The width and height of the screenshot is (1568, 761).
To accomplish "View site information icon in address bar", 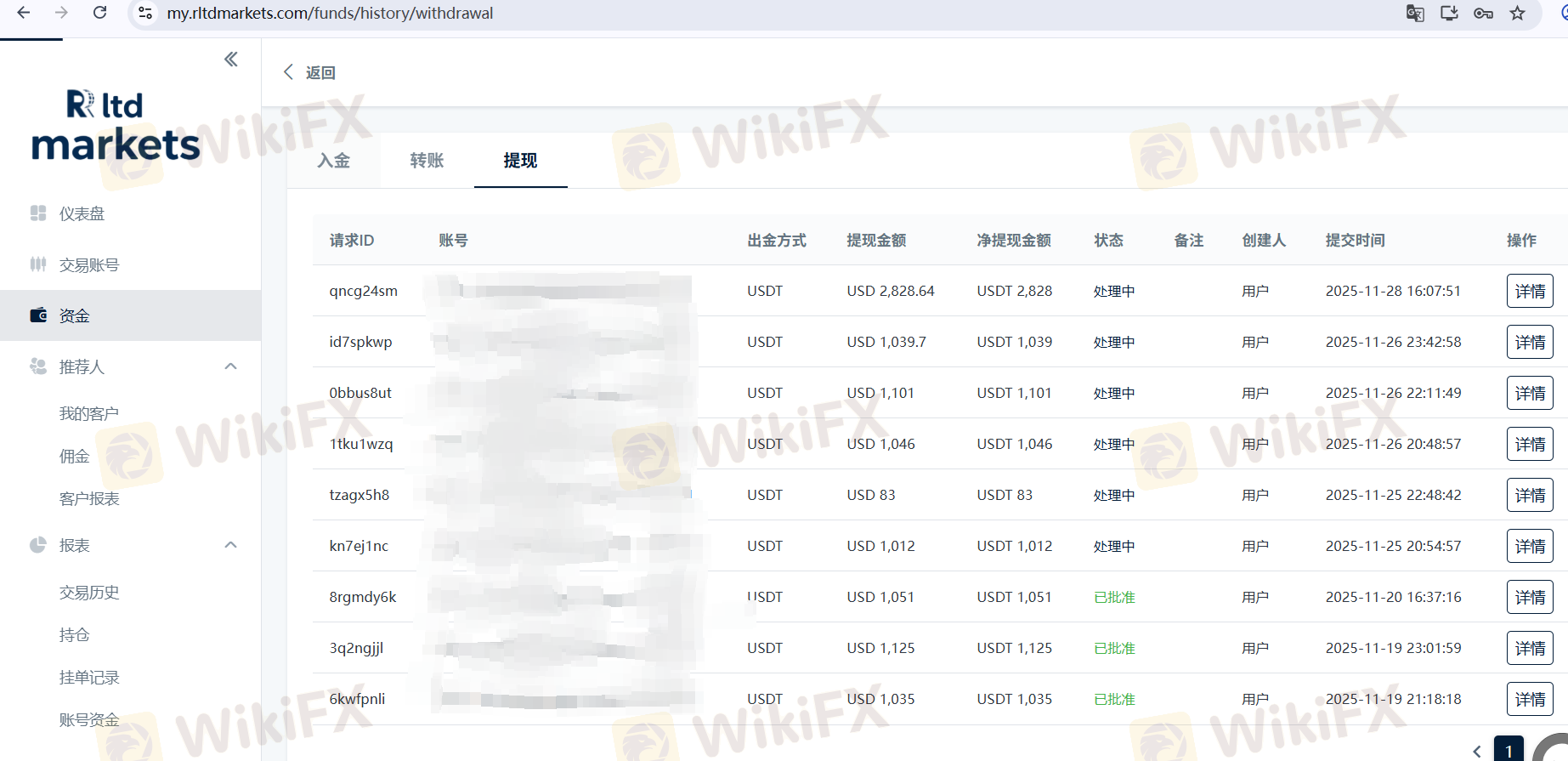I will coord(145,13).
